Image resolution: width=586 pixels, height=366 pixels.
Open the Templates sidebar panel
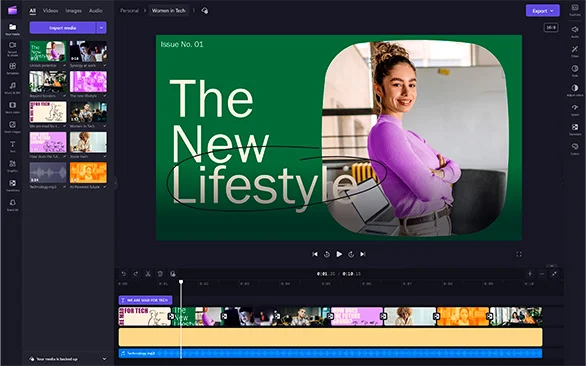pos(12,68)
